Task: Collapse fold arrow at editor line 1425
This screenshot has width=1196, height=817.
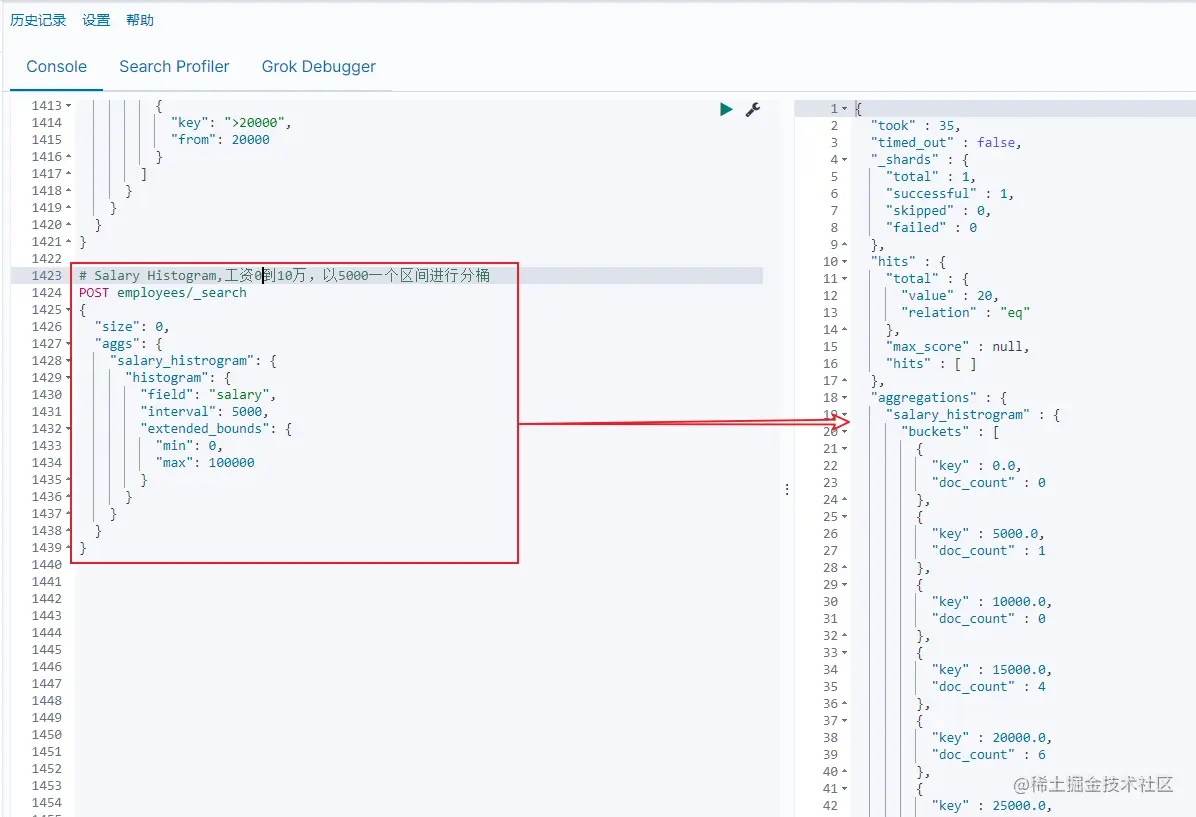Action: pos(69,310)
